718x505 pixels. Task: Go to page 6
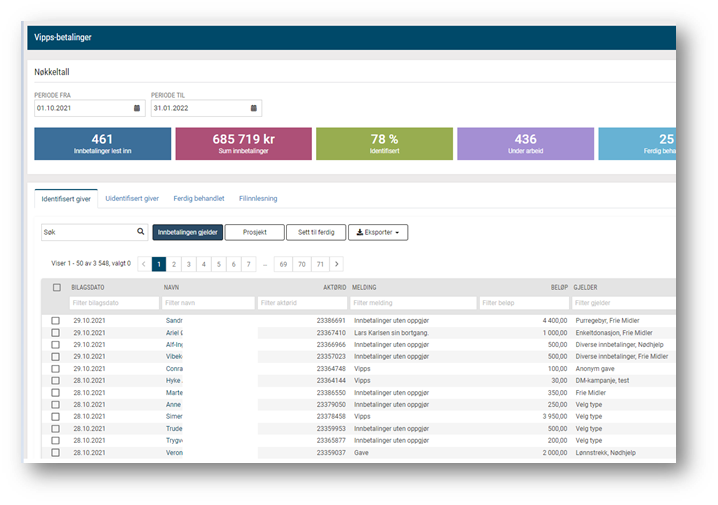pos(234,264)
